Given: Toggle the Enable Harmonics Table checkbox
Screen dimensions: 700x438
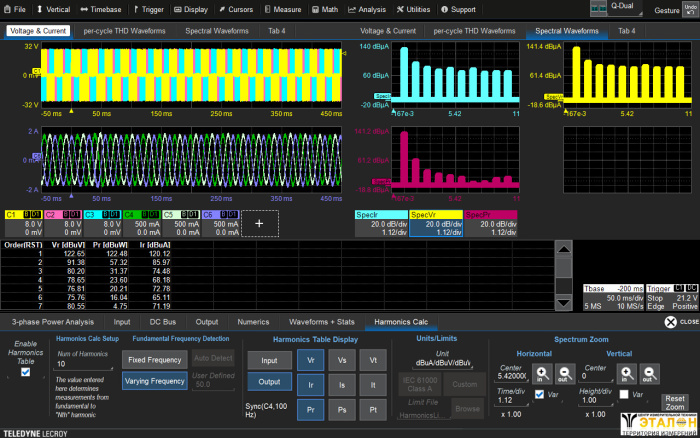Looking at the screenshot, I should tap(25, 372).
